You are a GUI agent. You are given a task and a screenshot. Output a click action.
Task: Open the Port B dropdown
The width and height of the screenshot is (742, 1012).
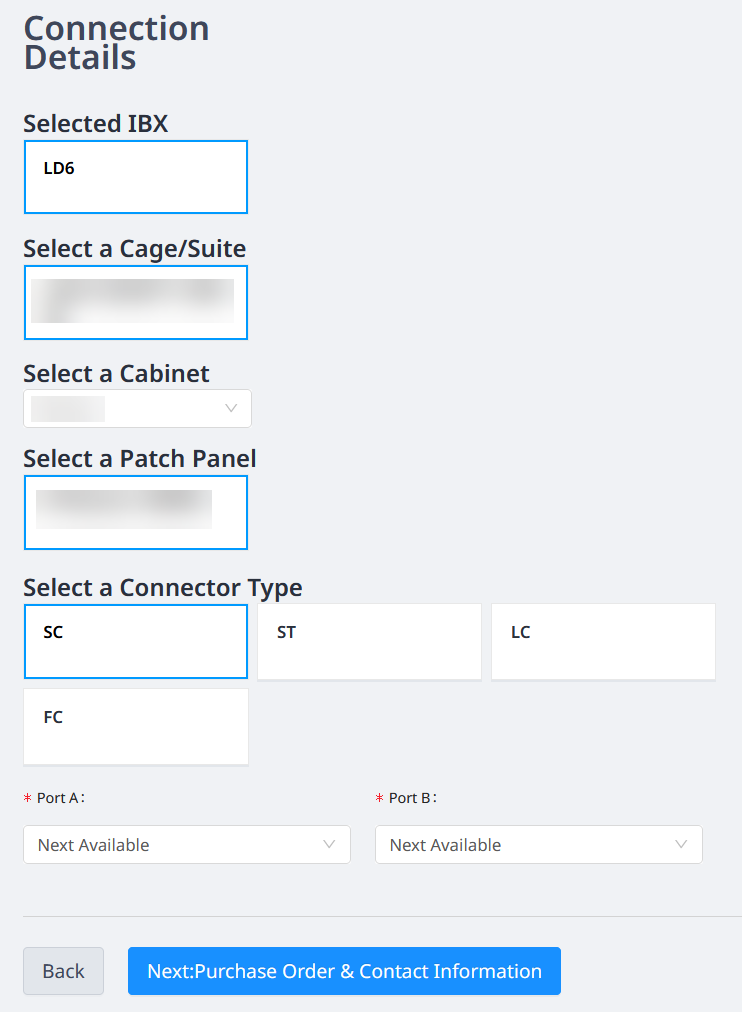[539, 844]
